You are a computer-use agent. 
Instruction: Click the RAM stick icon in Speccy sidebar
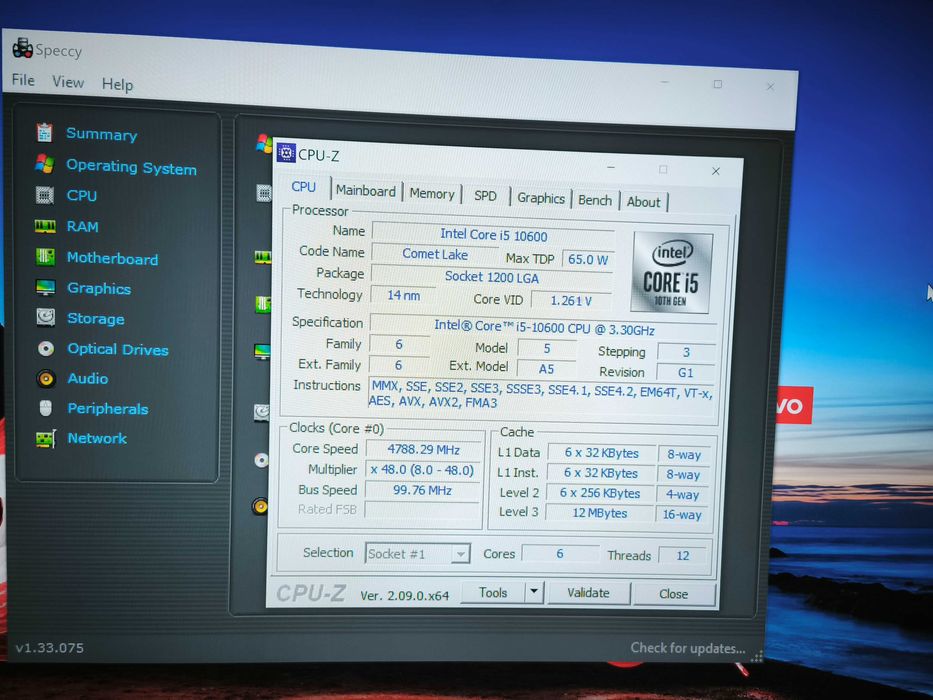click(x=45, y=226)
